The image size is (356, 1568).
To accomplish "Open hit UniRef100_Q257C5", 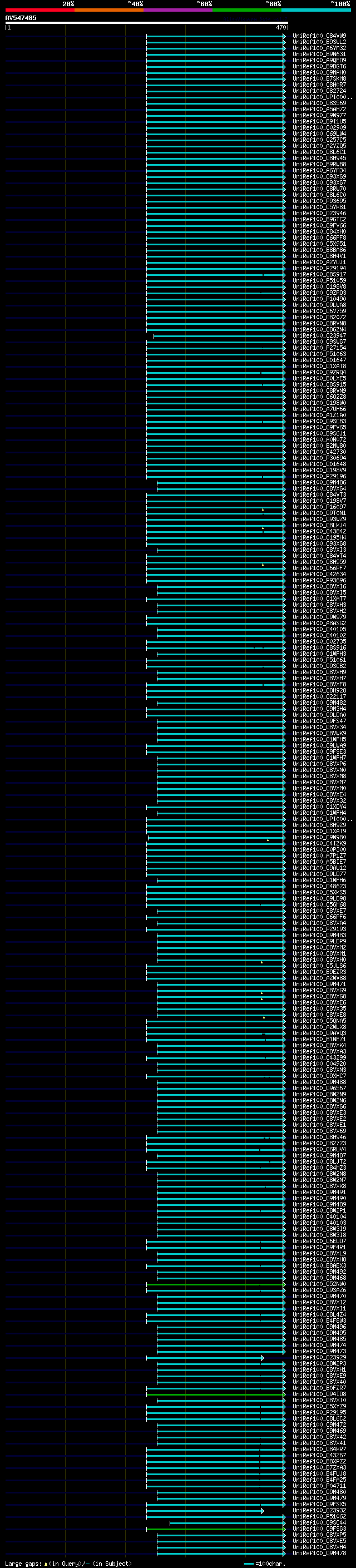I will tap(319, 140).
